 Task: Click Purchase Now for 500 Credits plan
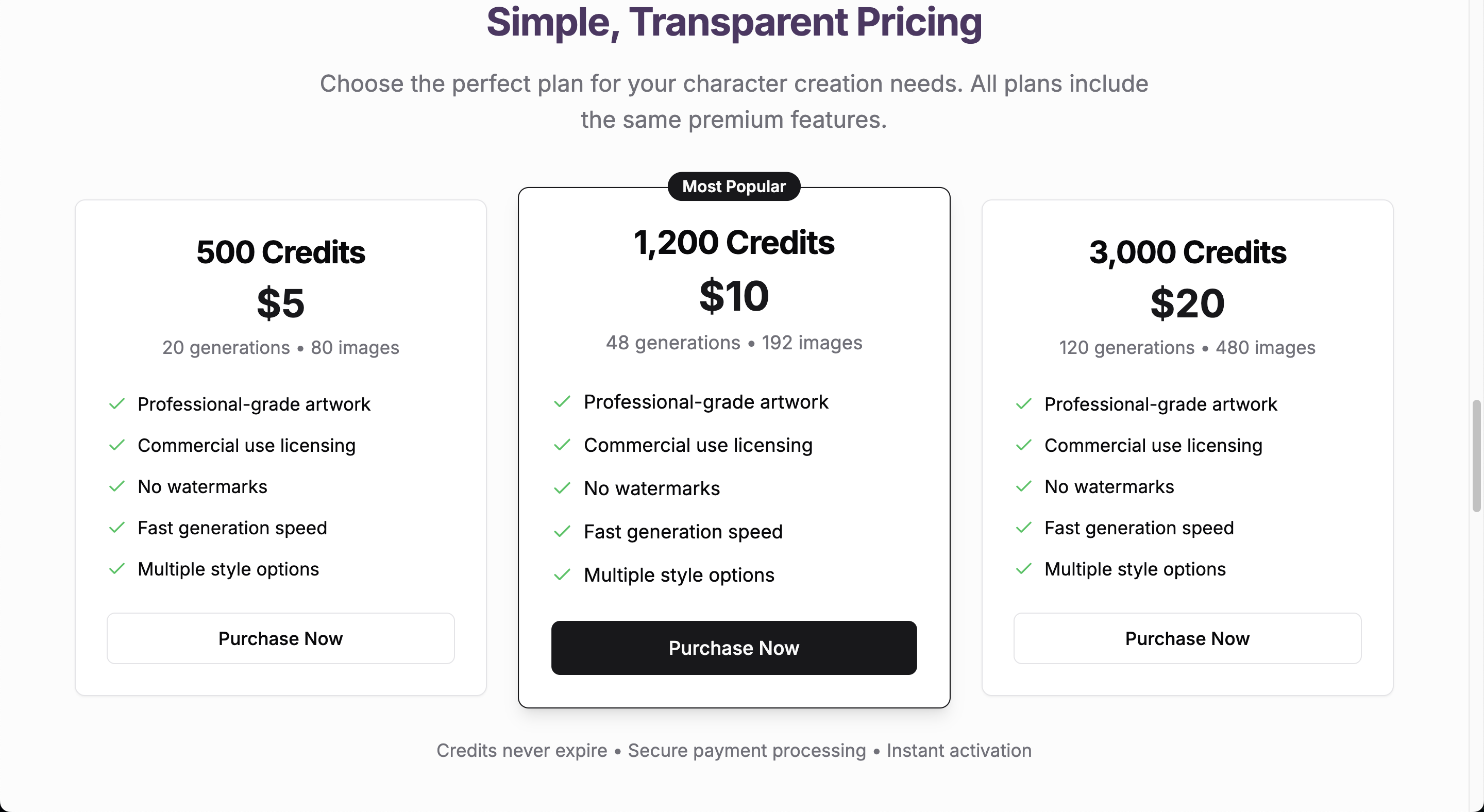click(x=280, y=638)
